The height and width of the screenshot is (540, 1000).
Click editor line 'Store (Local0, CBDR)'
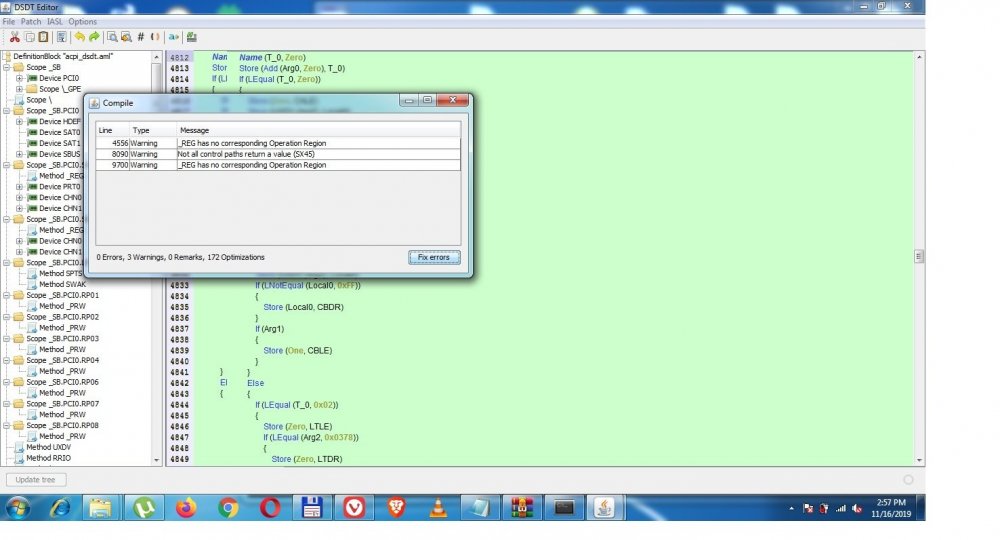[x=304, y=307]
